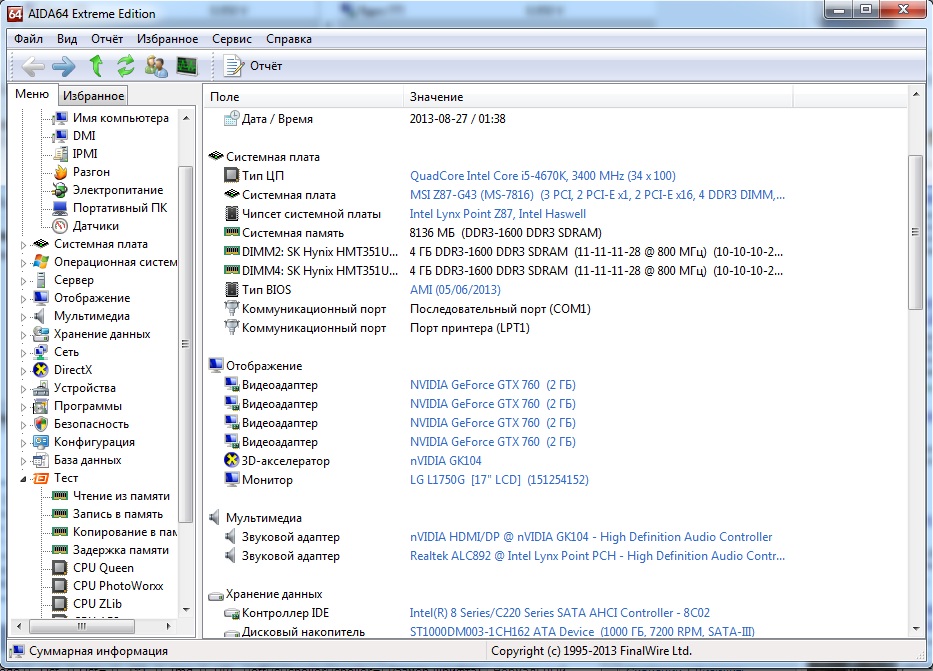Viewport: 933px width, 671px height.
Task: Open QuadCore Intel Core i5-4670K link
Action: (x=543, y=176)
